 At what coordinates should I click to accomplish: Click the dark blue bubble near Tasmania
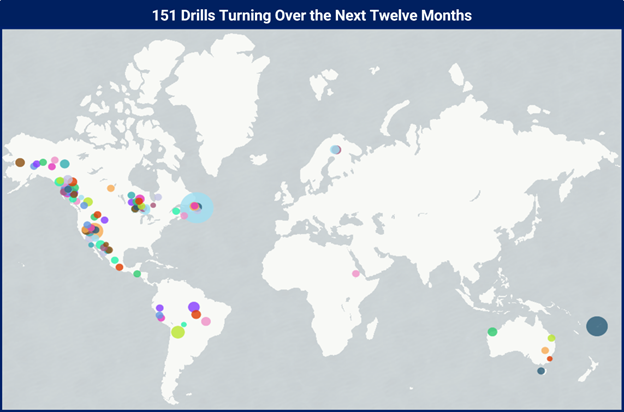click(x=541, y=371)
